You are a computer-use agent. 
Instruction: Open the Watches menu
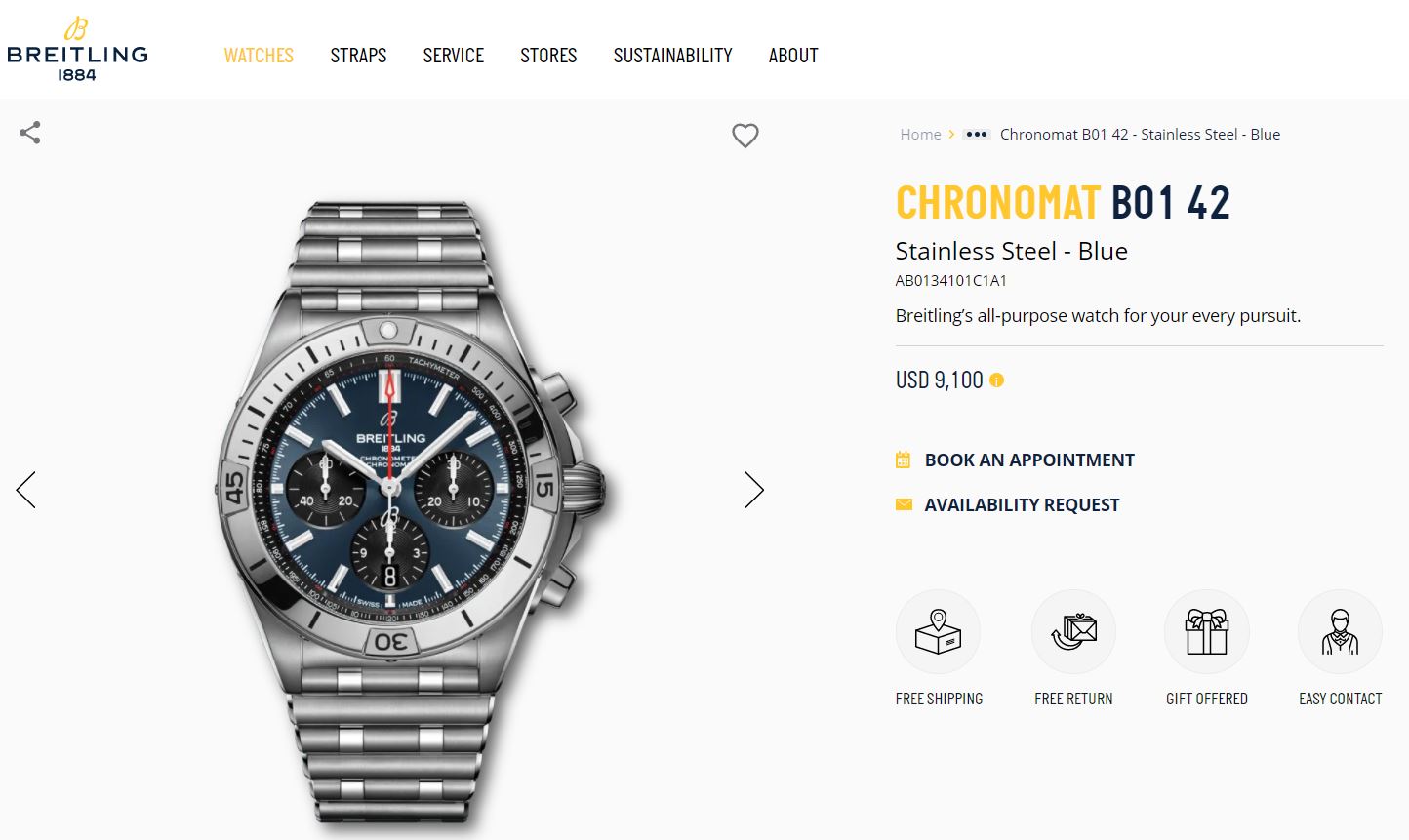pyautogui.click(x=259, y=56)
